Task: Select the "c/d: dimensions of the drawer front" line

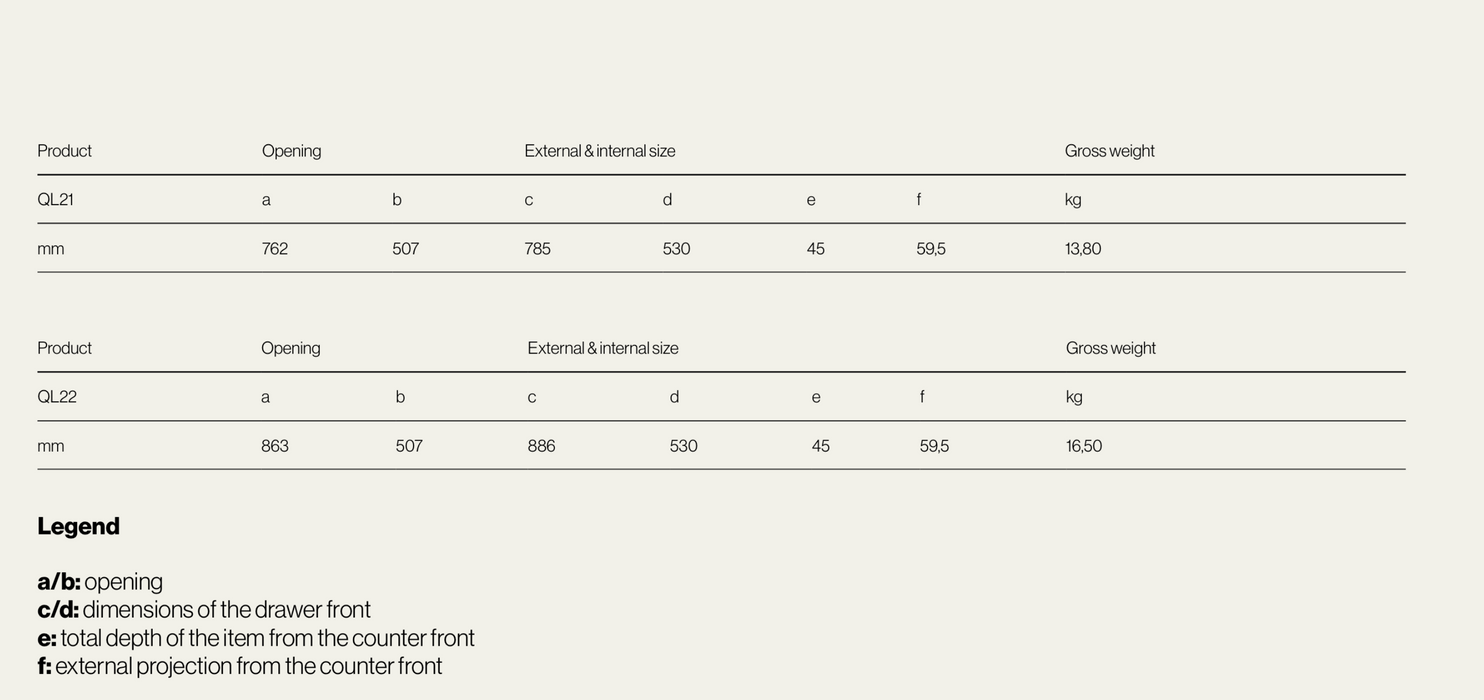Action: [x=204, y=610]
